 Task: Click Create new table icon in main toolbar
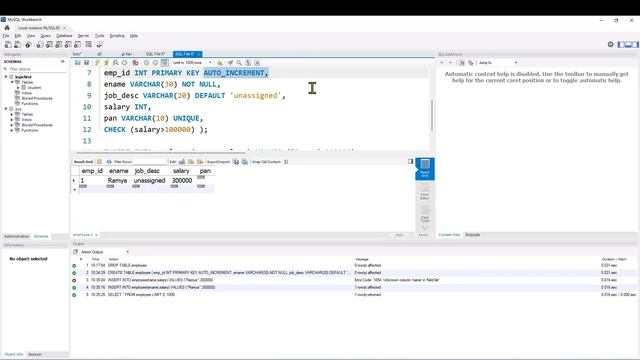(x=49, y=44)
